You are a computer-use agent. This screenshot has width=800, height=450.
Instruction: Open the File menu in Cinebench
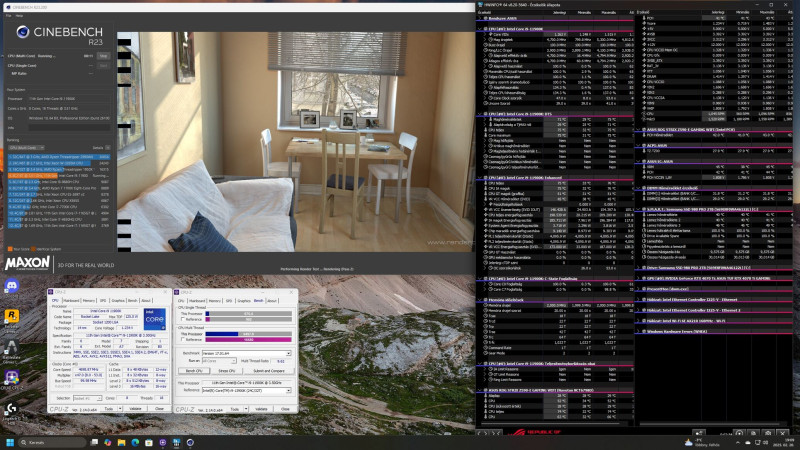9,16
